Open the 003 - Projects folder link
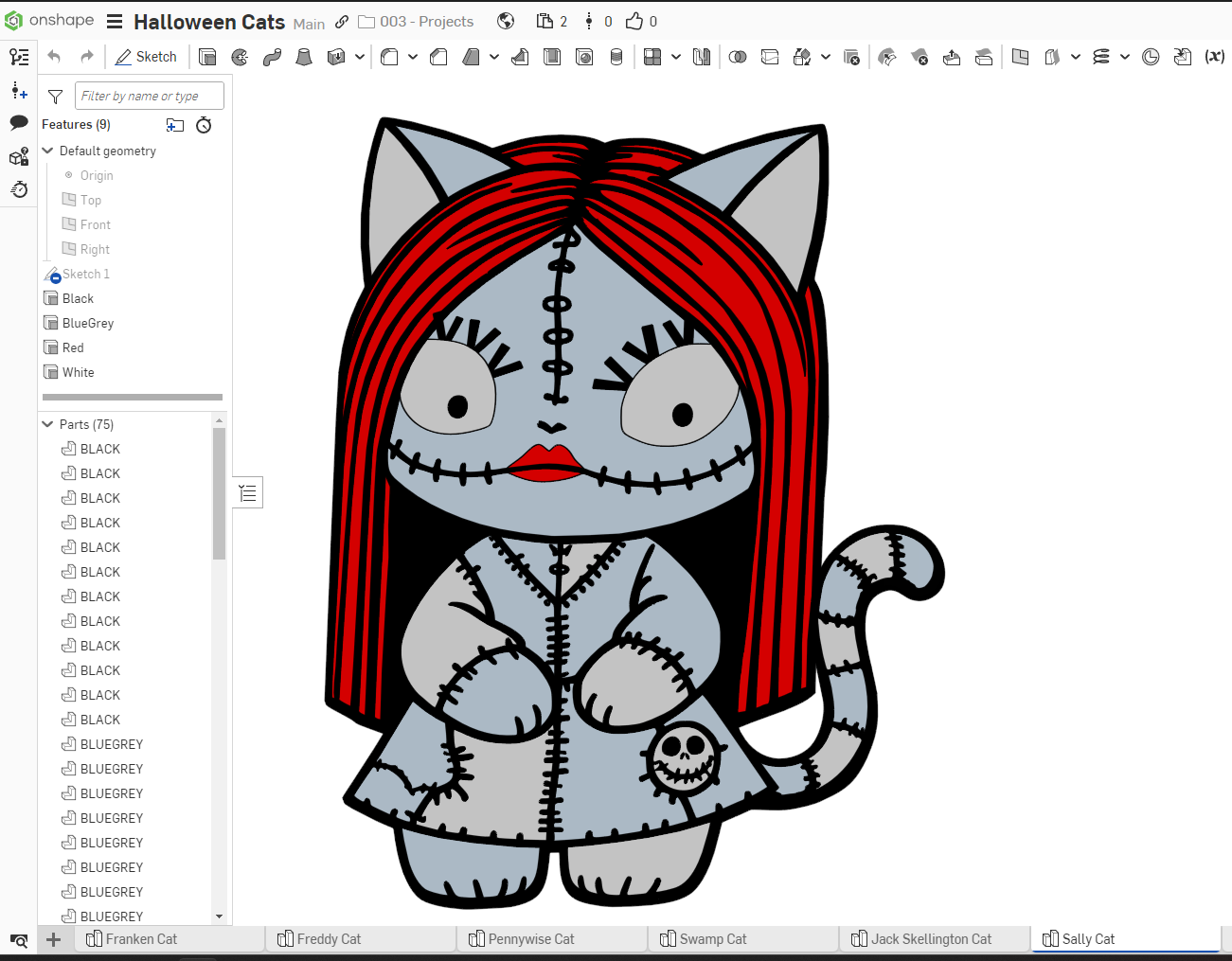Screen dimensions: 1232x961 (417, 22)
